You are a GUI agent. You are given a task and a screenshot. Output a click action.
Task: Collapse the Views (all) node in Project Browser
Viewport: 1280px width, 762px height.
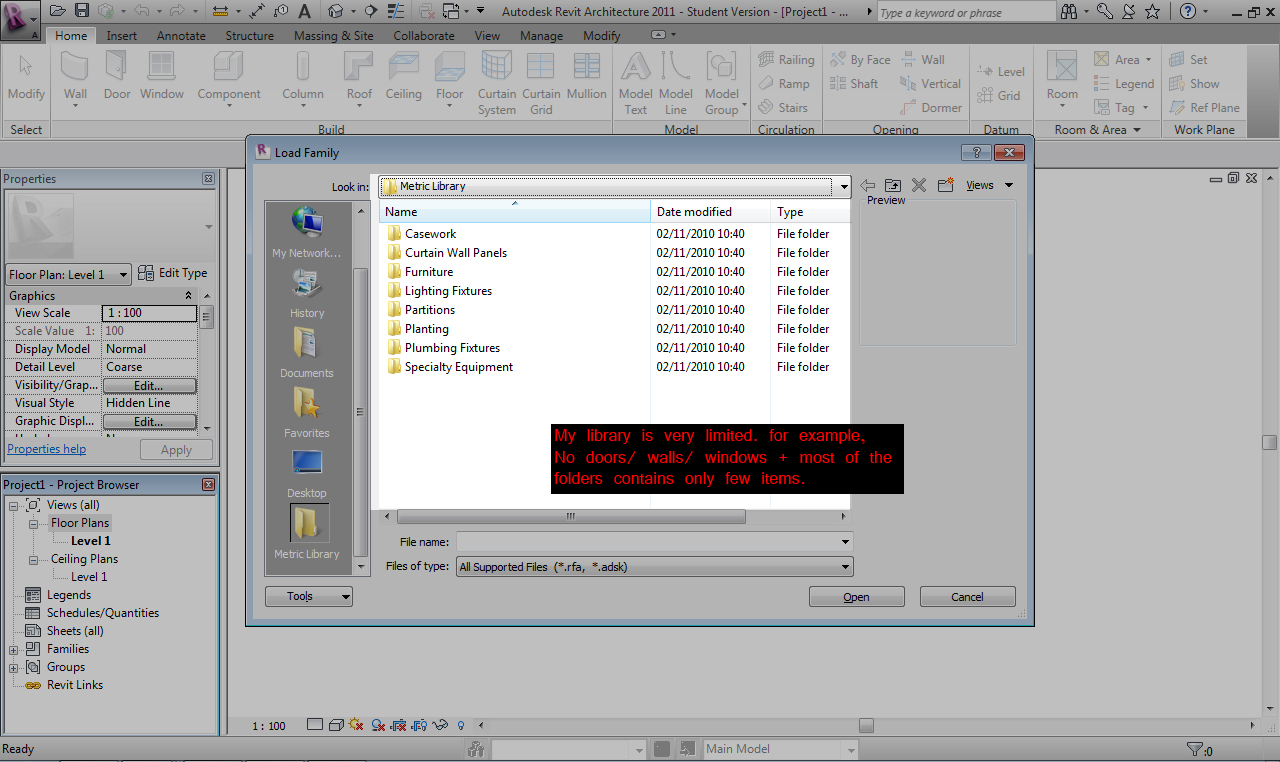click(x=14, y=505)
